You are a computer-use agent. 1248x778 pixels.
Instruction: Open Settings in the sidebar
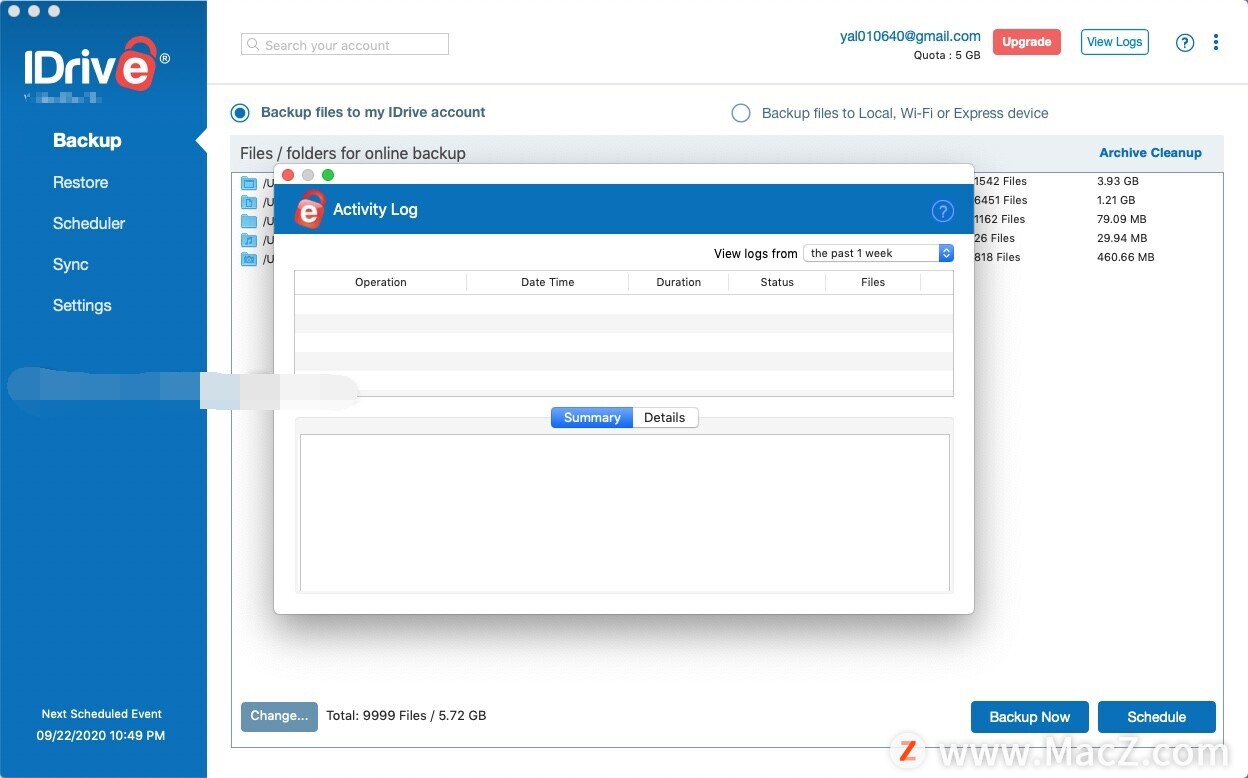(82, 305)
